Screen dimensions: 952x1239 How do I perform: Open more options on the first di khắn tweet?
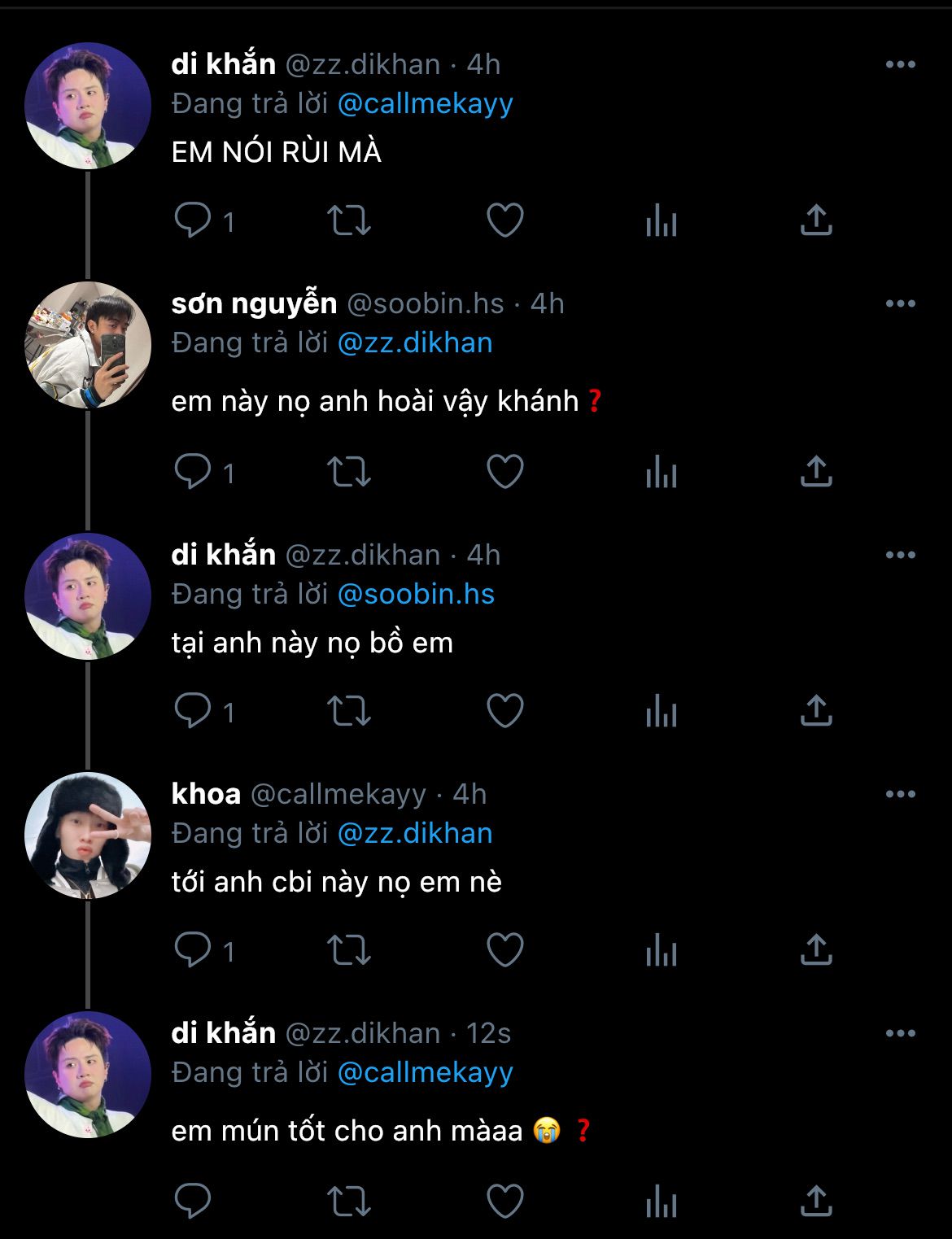coord(900,65)
